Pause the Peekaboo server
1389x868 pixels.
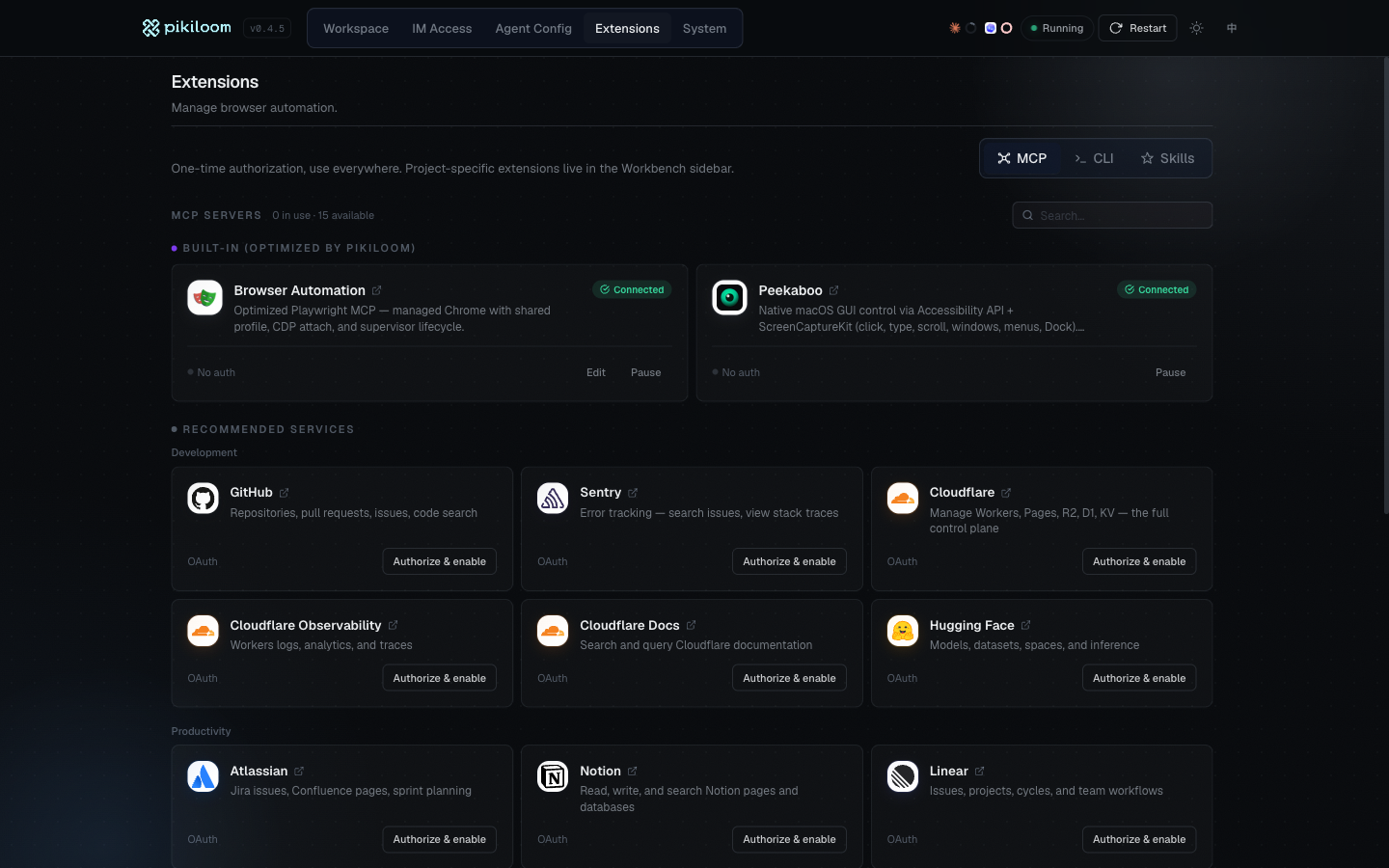(1171, 372)
